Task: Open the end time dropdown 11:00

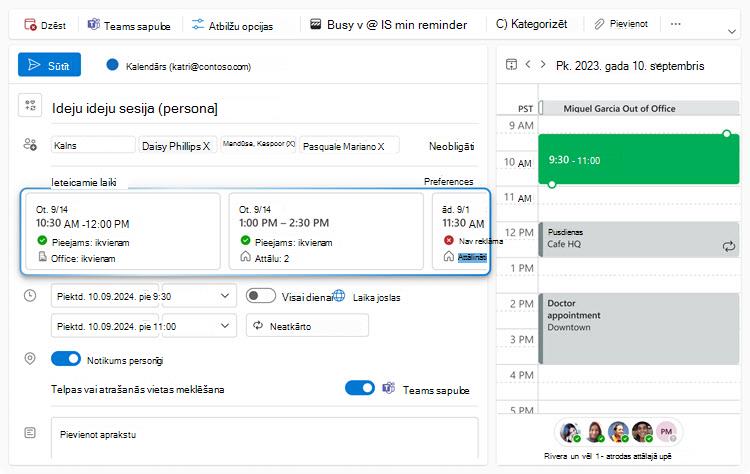Action: 199,326
